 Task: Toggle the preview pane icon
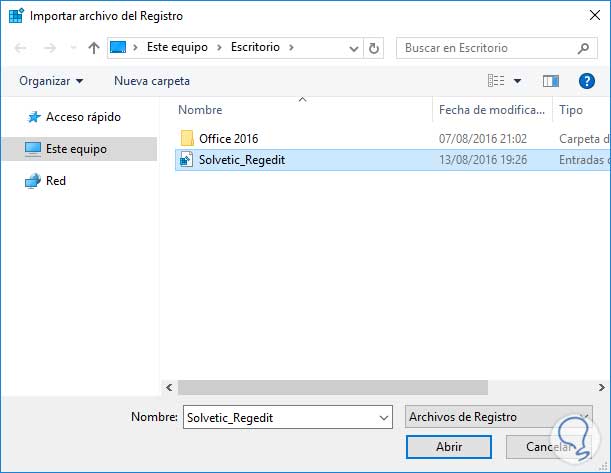point(550,81)
